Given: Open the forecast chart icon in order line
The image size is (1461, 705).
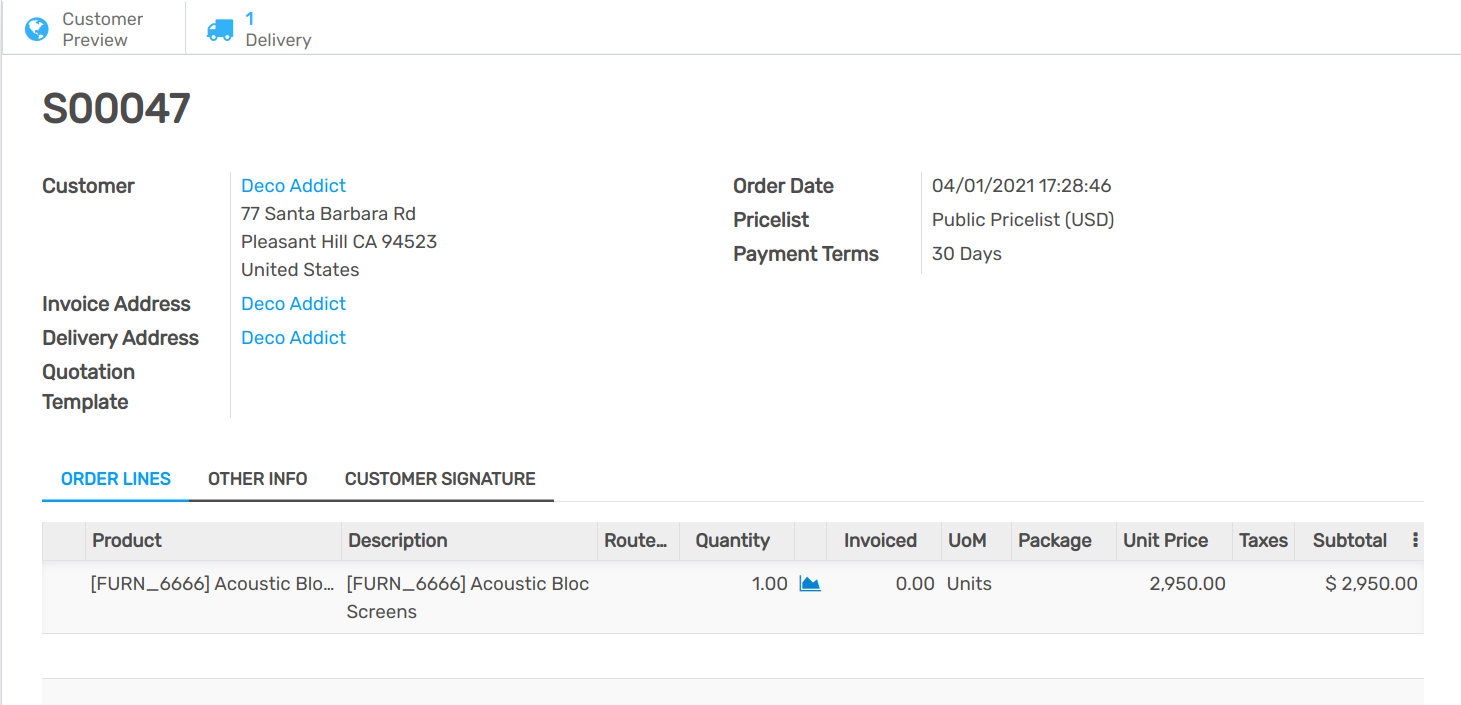Looking at the screenshot, I should [x=810, y=584].
